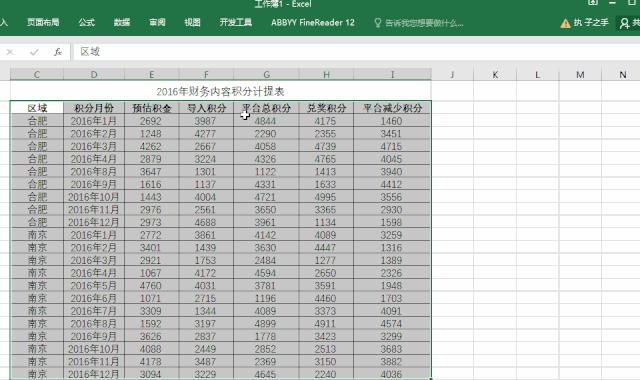Select column H header

click(x=326, y=74)
